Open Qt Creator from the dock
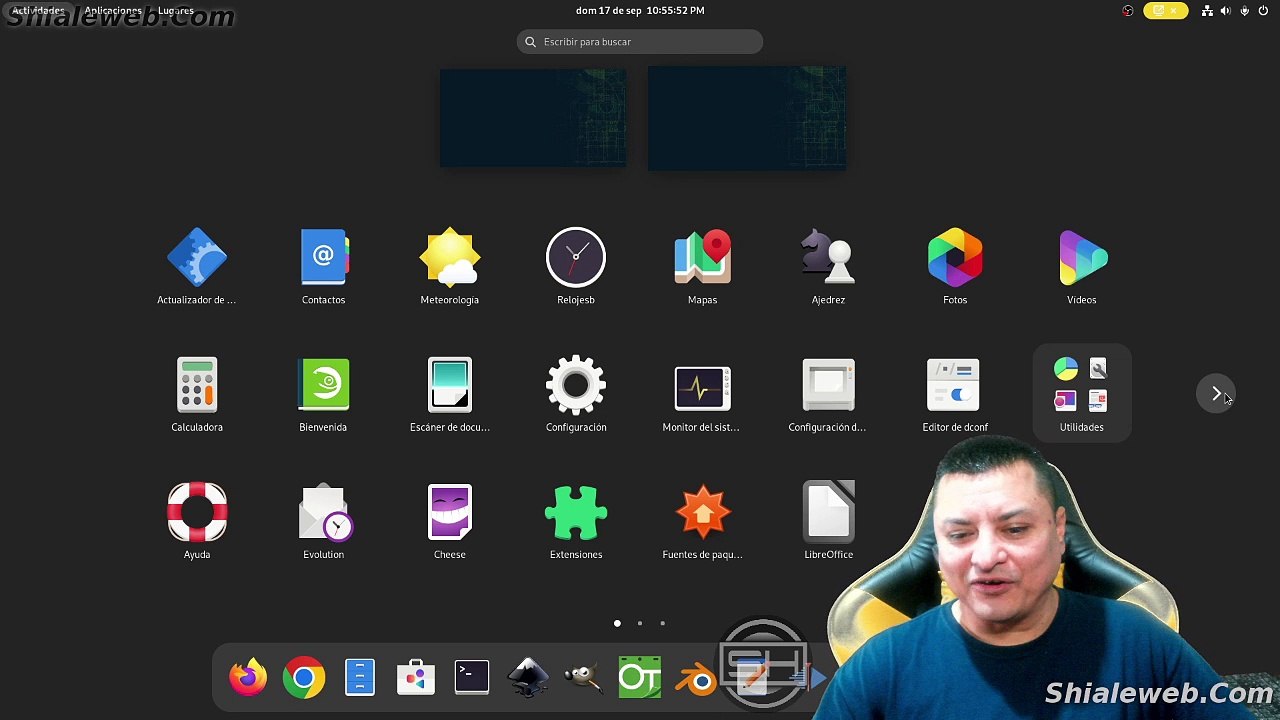 coord(640,677)
